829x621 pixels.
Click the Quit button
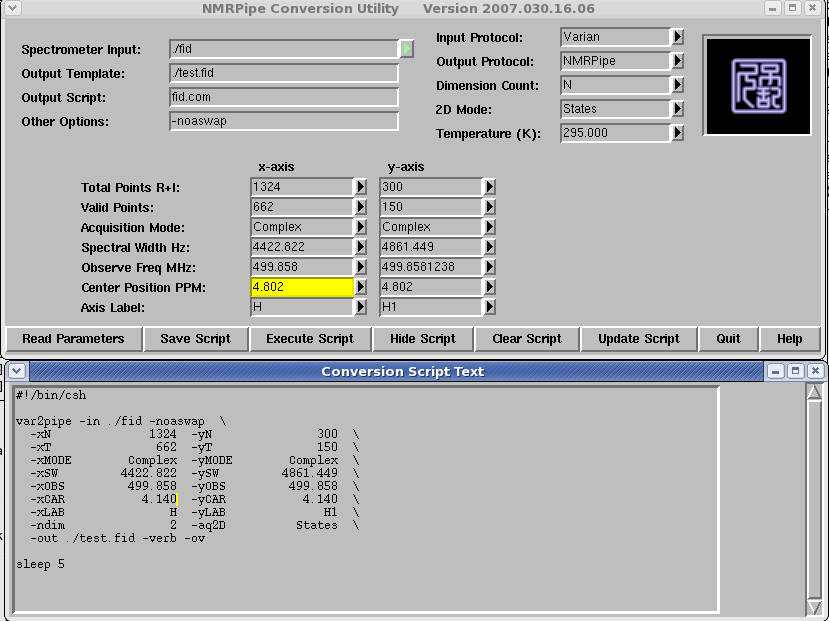(x=729, y=339)
